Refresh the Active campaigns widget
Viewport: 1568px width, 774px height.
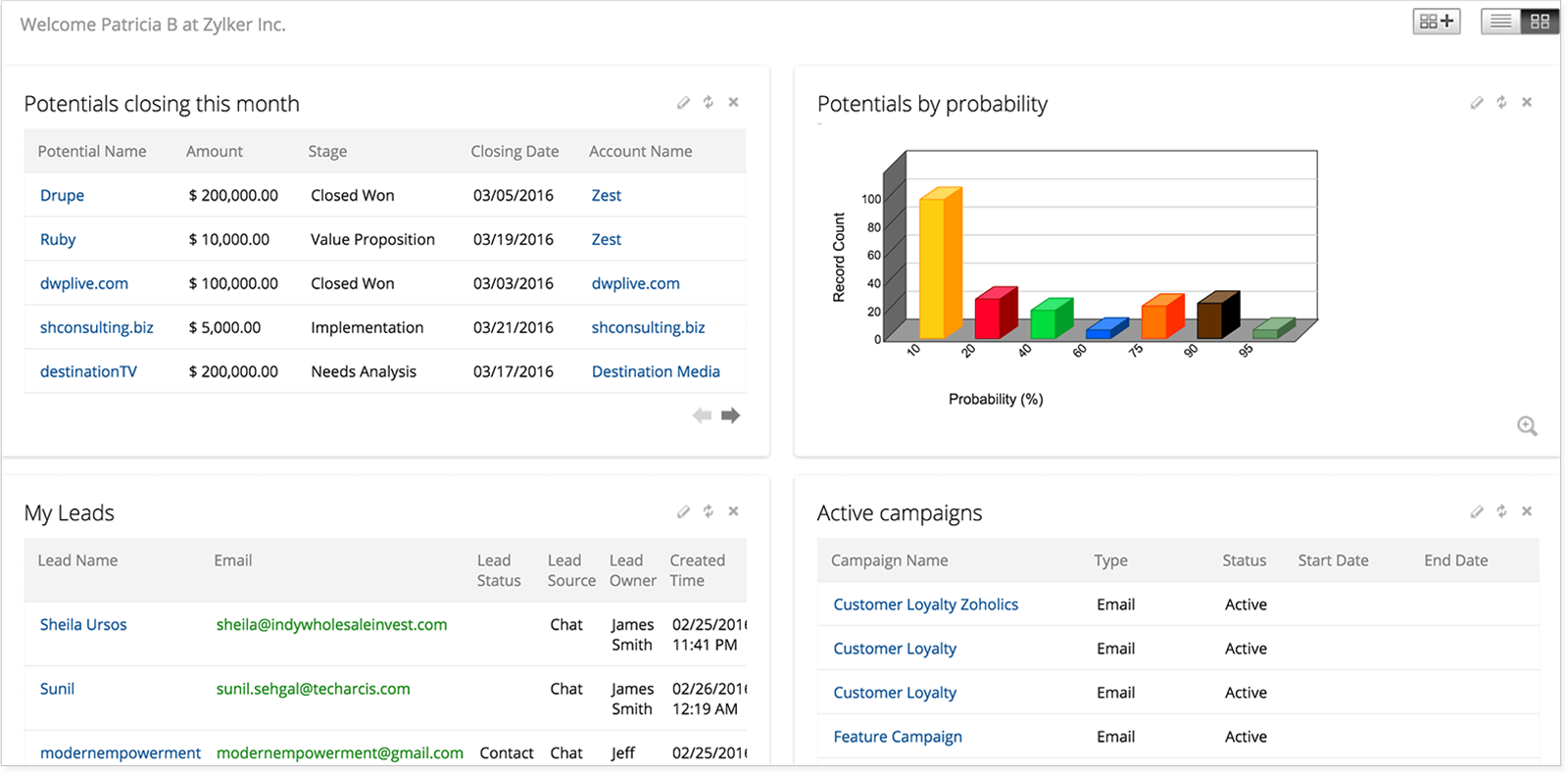(x=1501, y=511)
